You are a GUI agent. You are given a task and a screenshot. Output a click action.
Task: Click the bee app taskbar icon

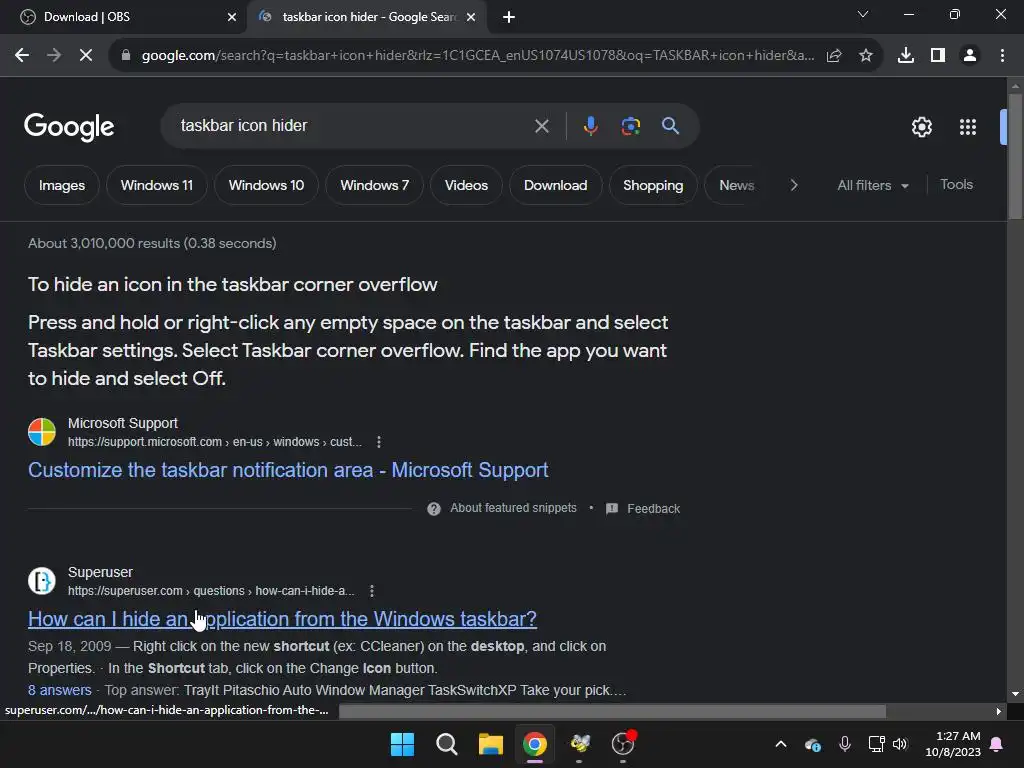(x=579, y=744)
